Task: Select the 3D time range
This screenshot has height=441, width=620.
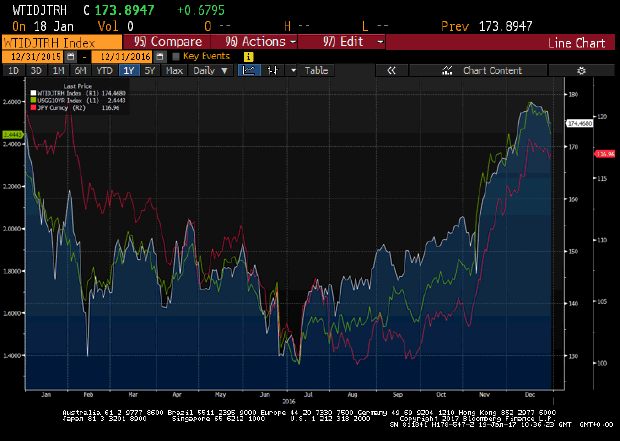Action: click(36, 70)
